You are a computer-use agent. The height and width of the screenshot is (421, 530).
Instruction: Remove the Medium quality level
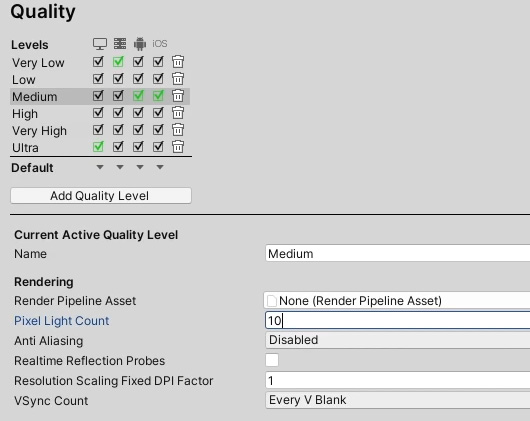[178, 96]
